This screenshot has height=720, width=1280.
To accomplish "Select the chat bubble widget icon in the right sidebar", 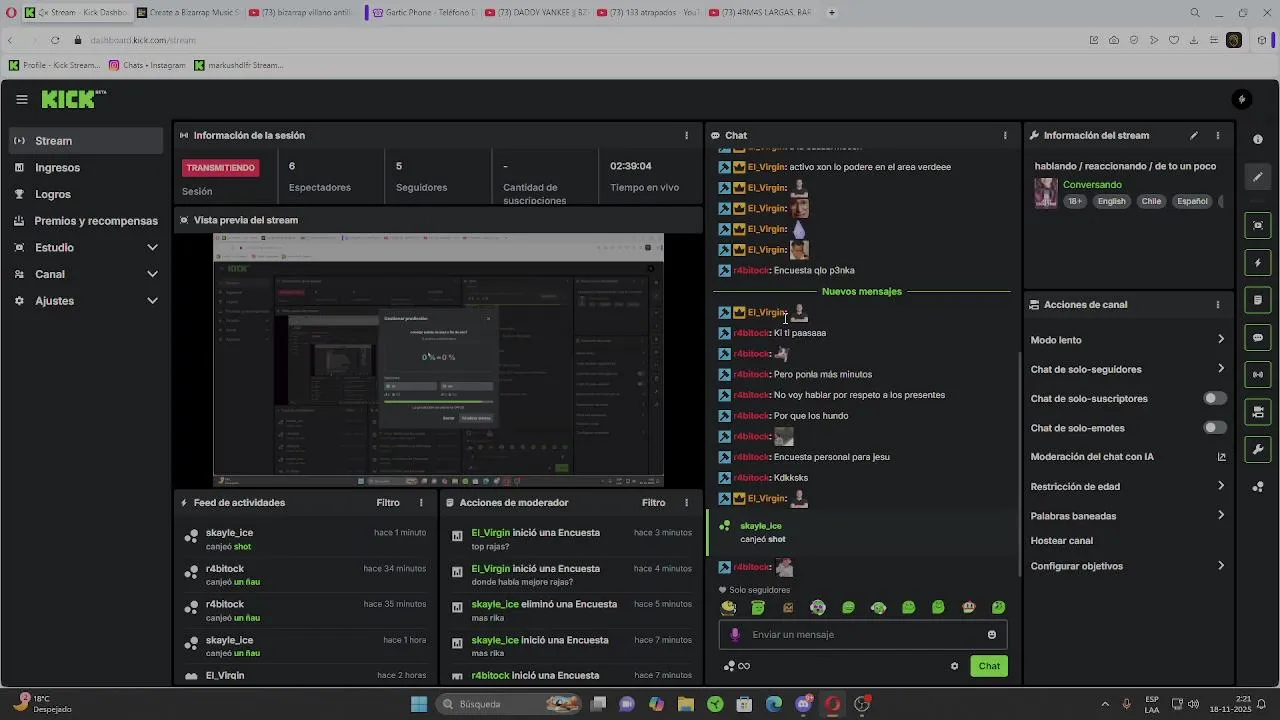I will tap(1258, 338).
